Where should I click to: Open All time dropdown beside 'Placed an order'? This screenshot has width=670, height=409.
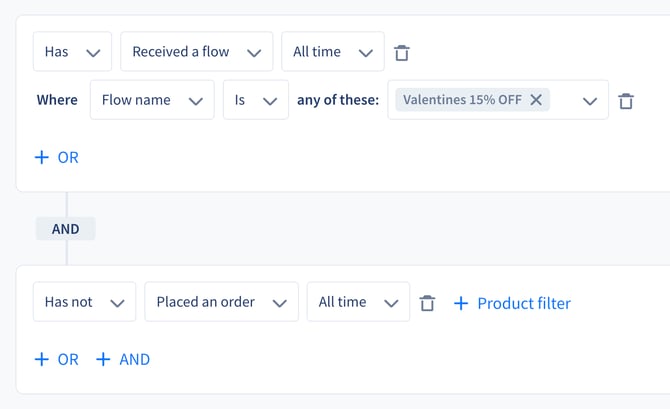[358, 302]
